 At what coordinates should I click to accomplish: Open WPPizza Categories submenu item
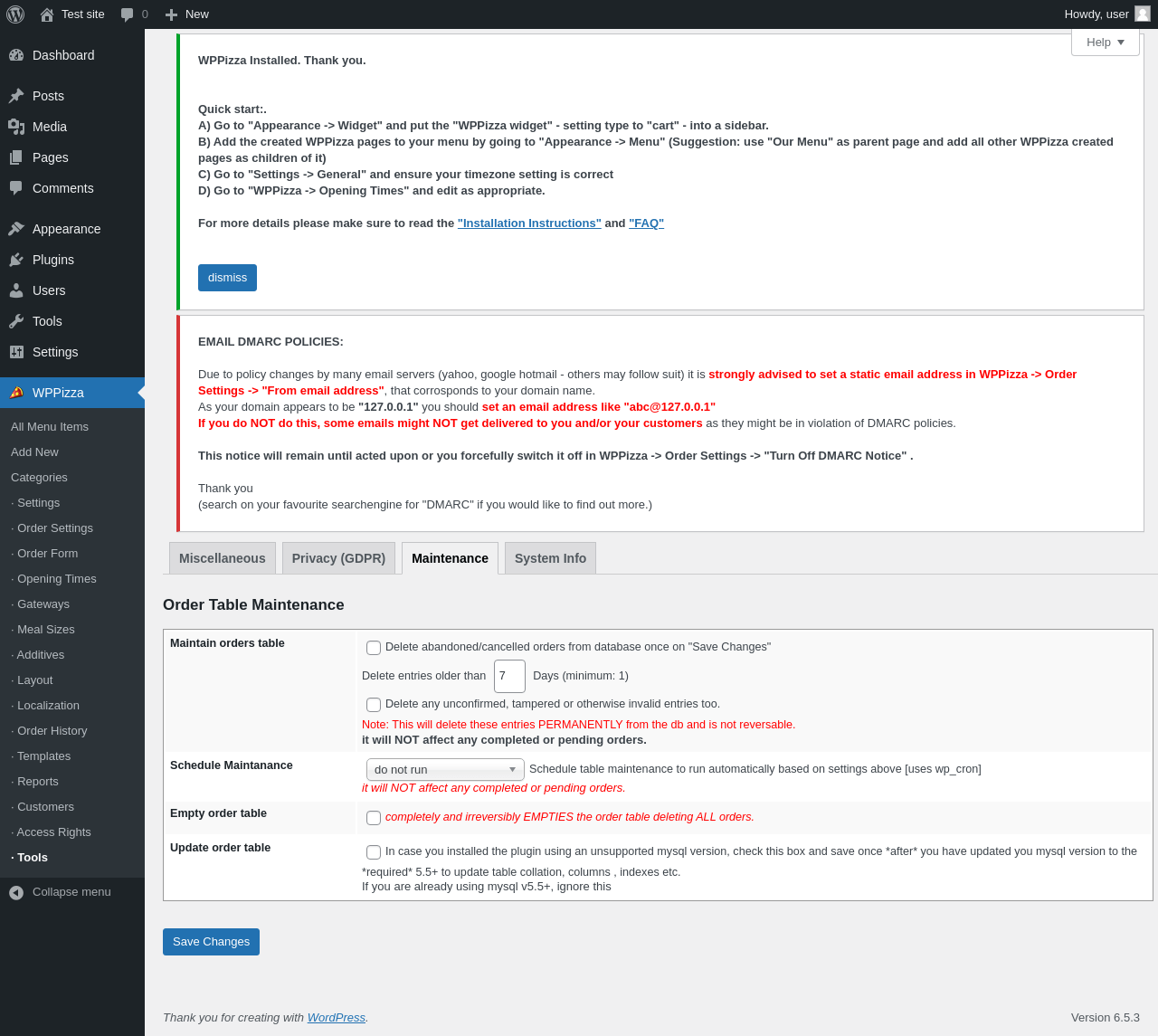click(x=39, y=477)
